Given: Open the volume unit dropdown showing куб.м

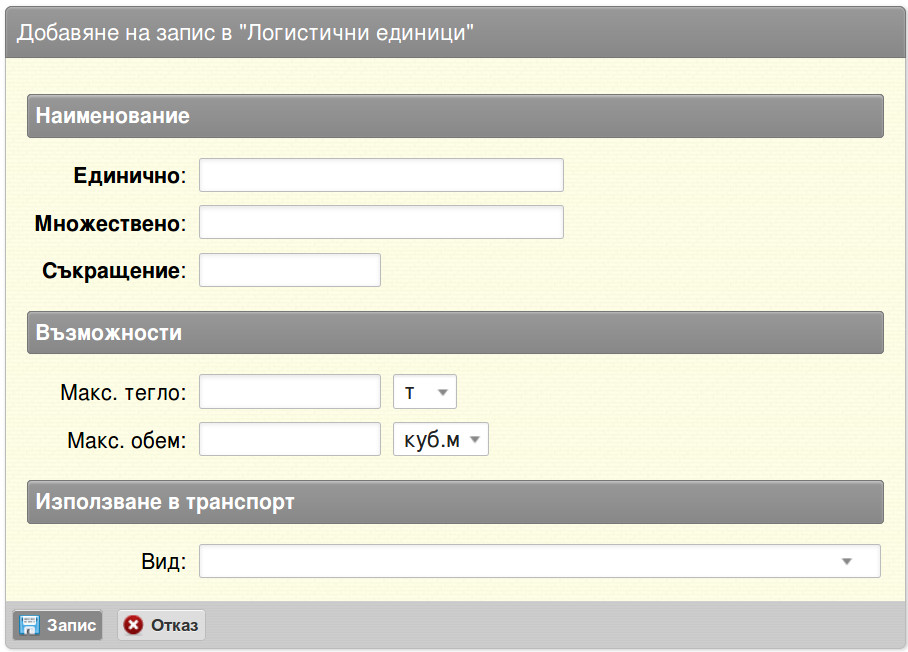Looking at the screenshot, I should pyautogui.click(x=441, y=439).
